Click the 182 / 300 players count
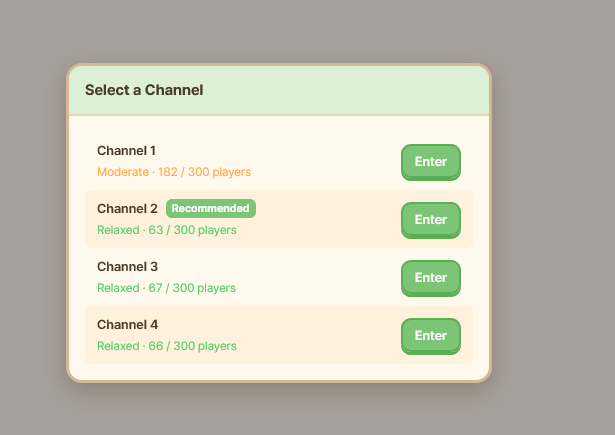This screenshot has width=615, height=435. (x=204, y=172)
